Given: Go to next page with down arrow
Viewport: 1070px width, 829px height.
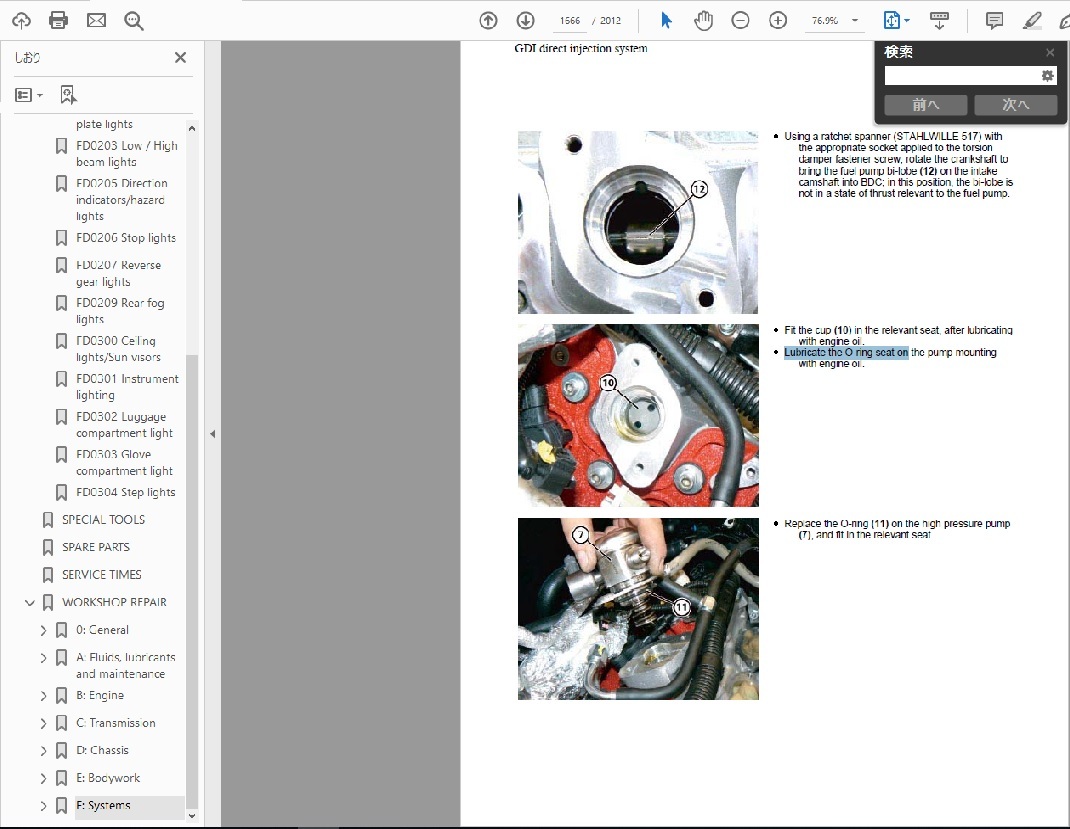Looking at the screenshot, I should [525, 20].
